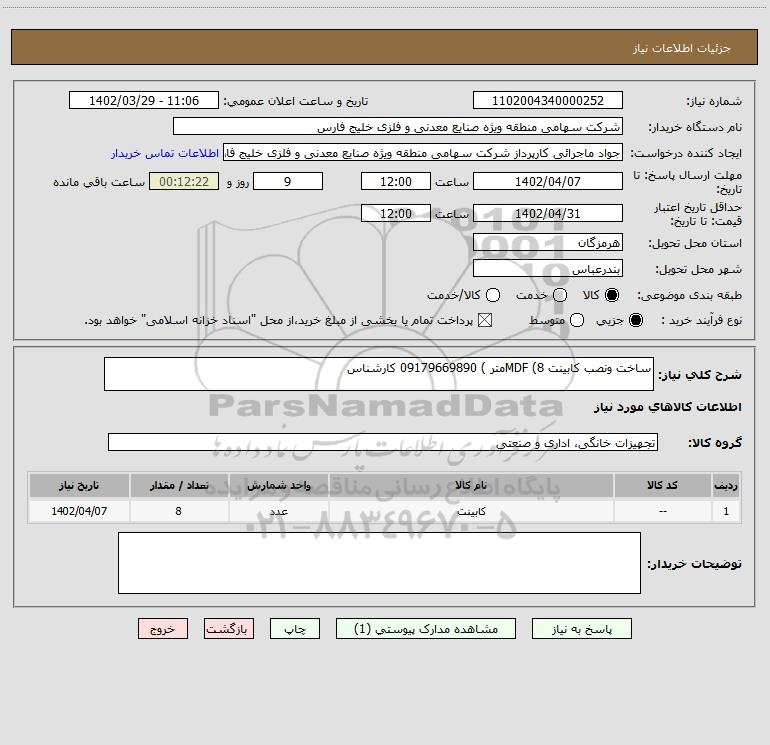The image size is (770, 745).
Task: Click the عدد unit cell
Action: (x=278, y=511)
